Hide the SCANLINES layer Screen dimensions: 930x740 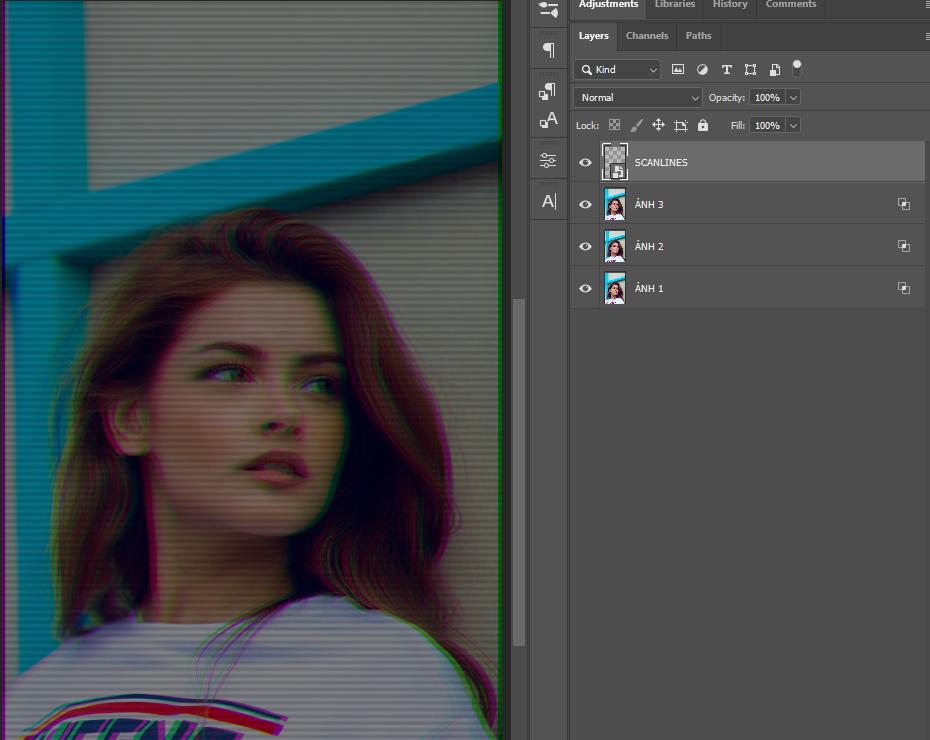[585, 161]
